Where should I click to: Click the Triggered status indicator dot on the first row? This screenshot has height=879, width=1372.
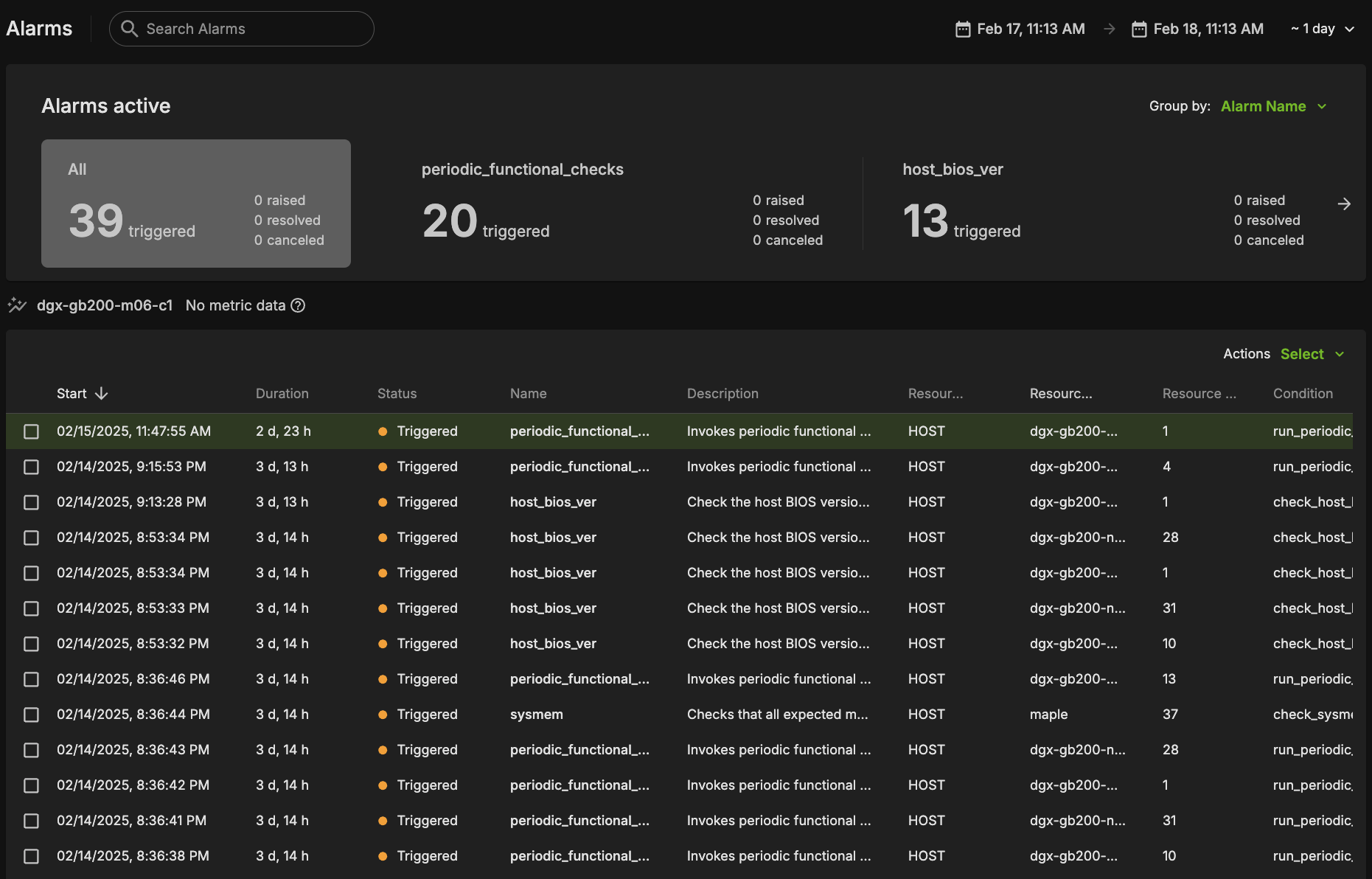click(x=383, y=431)
